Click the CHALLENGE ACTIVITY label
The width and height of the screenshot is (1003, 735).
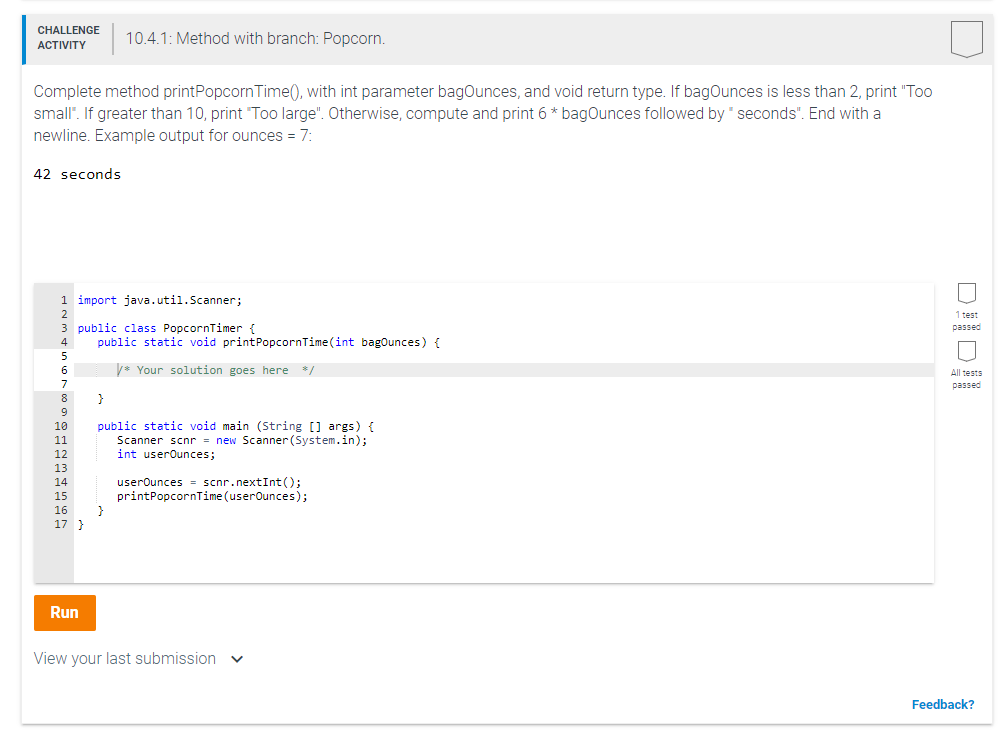tap(67, 37)
